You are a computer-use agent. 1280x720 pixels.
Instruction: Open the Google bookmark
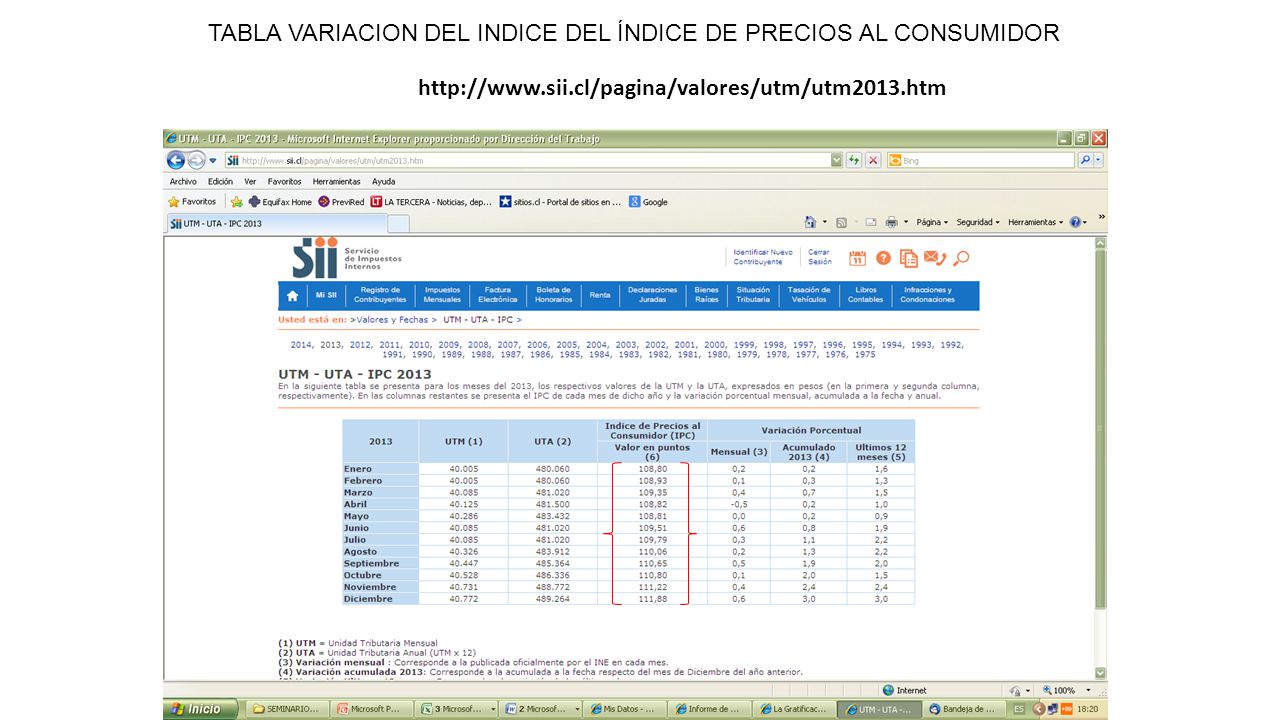(648, 202)
